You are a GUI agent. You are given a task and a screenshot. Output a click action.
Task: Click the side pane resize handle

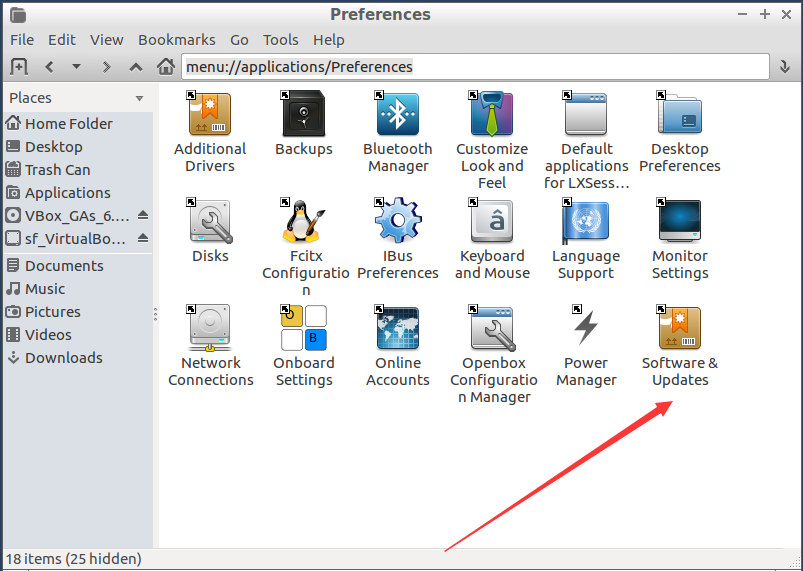pyautogui.click(x=155, y=314)
